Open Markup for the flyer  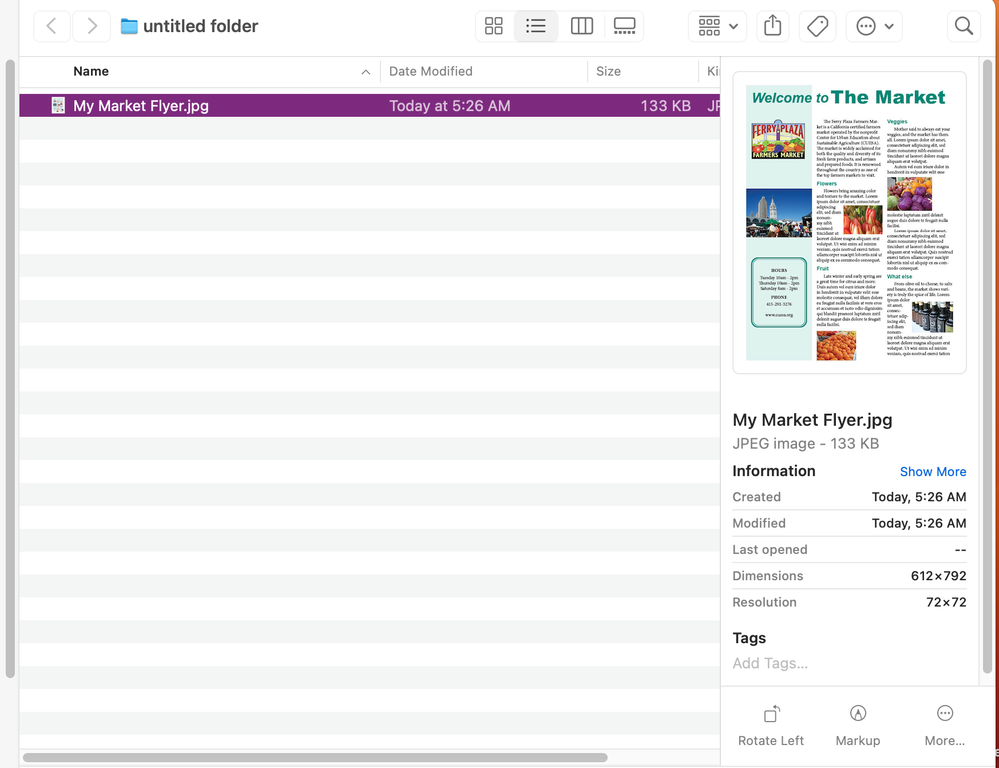(x=857, y=725)
